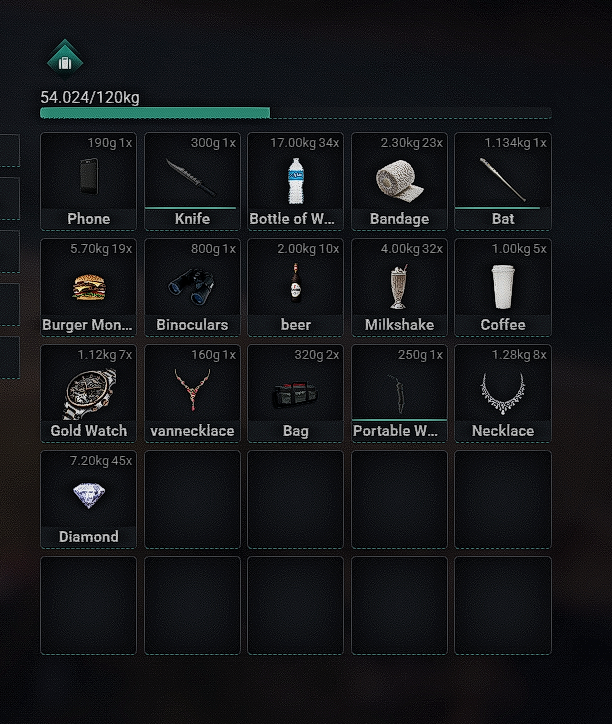
Task: Select the Bat weapon slot
Action: tap(503, 181)
